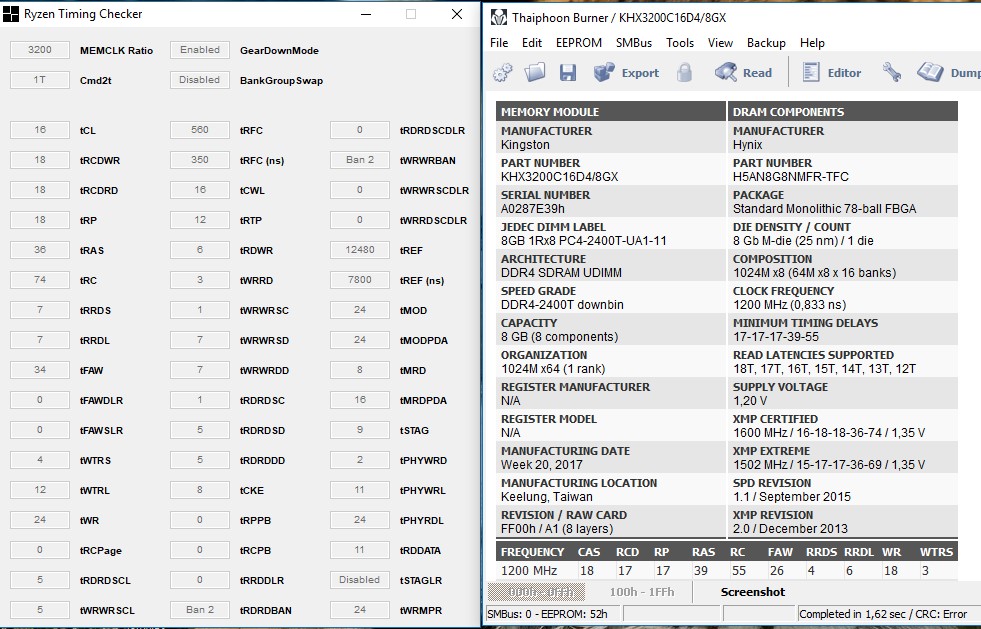The height and width of the screenshot is (629, 981).
Task: Open the Backup menu
Action: click(766, 43)
